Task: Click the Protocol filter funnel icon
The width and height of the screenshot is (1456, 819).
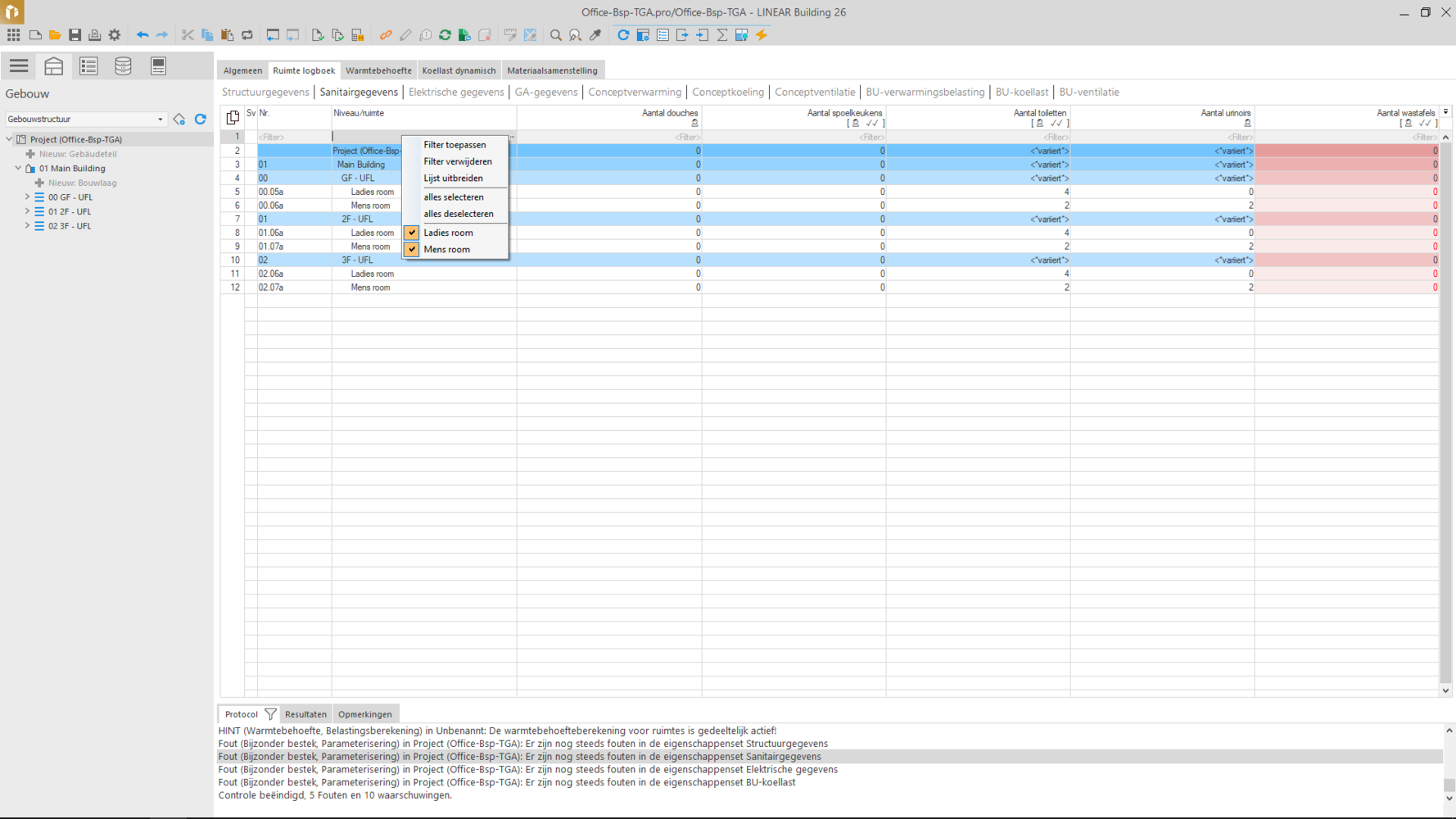Action: [270, 714]
